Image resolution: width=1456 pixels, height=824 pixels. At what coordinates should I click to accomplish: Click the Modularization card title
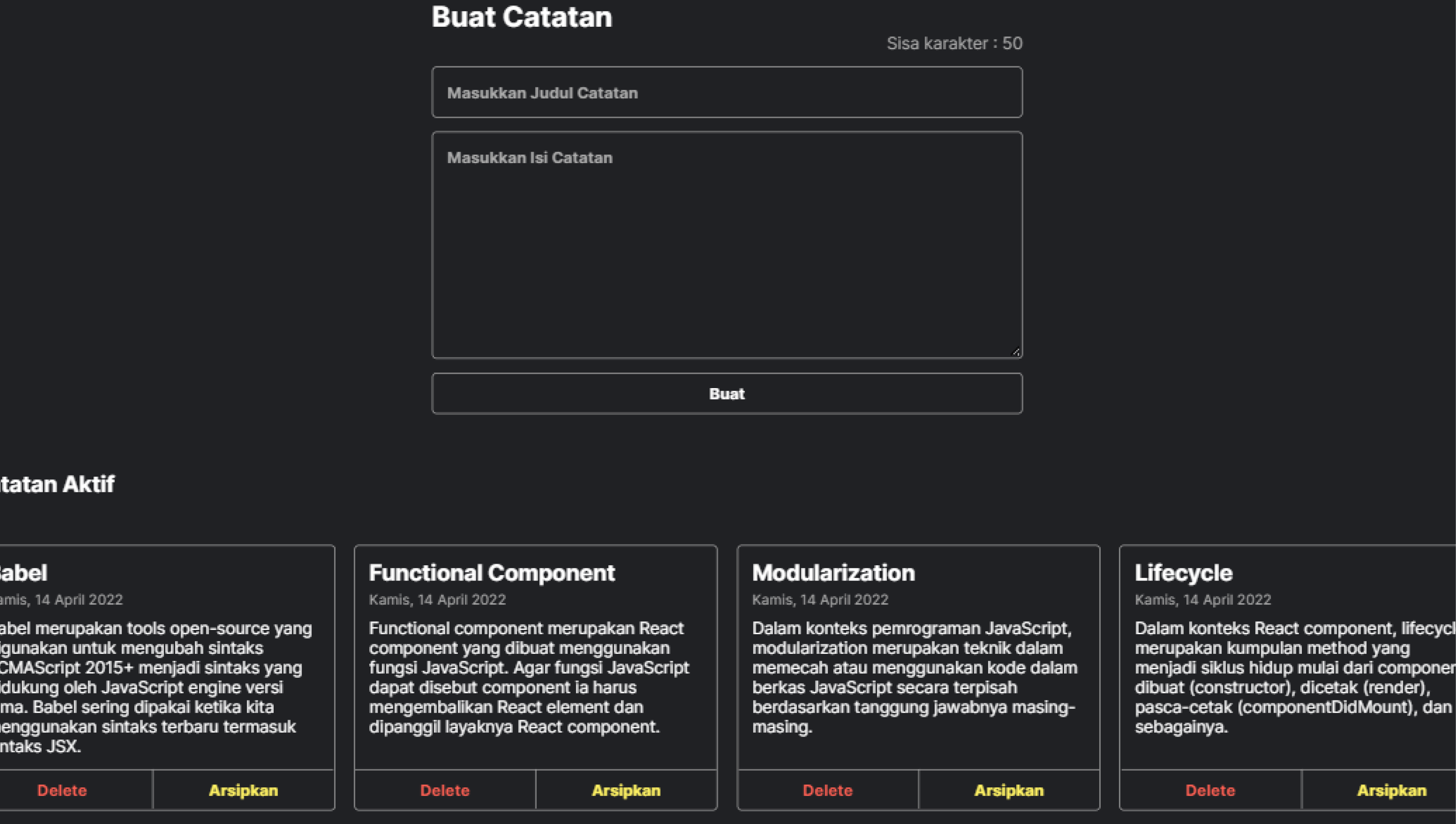tap(833, 573)
